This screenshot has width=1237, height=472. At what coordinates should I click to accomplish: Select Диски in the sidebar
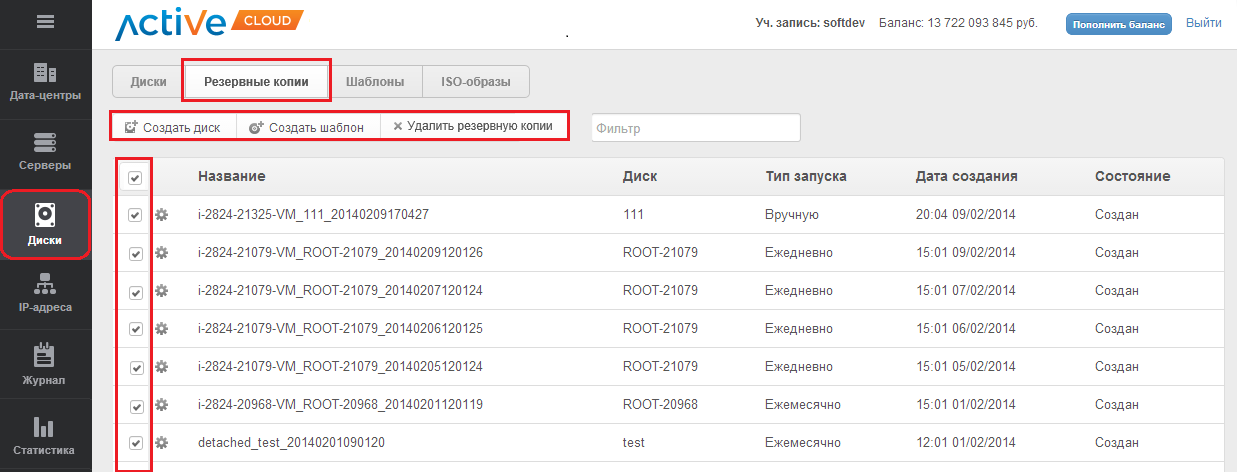coord(45,225)
